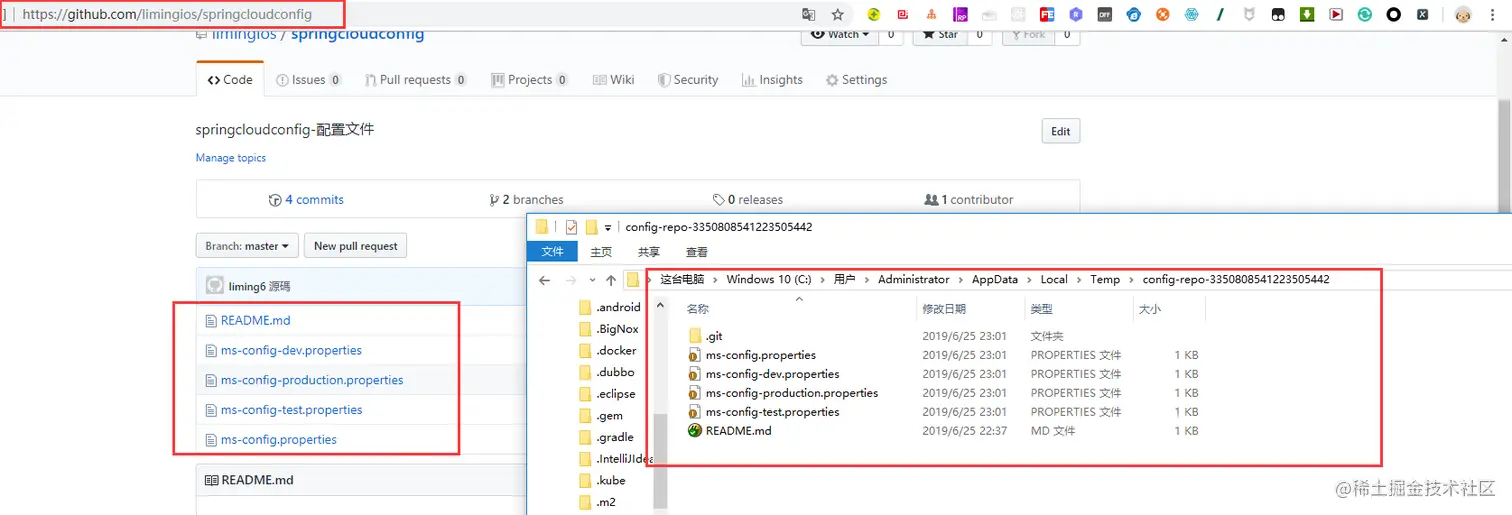Click the .git folder icon in Explorer
This screenshot has height=515, width=1512.
pyautogui.click(x=695, y=336)
